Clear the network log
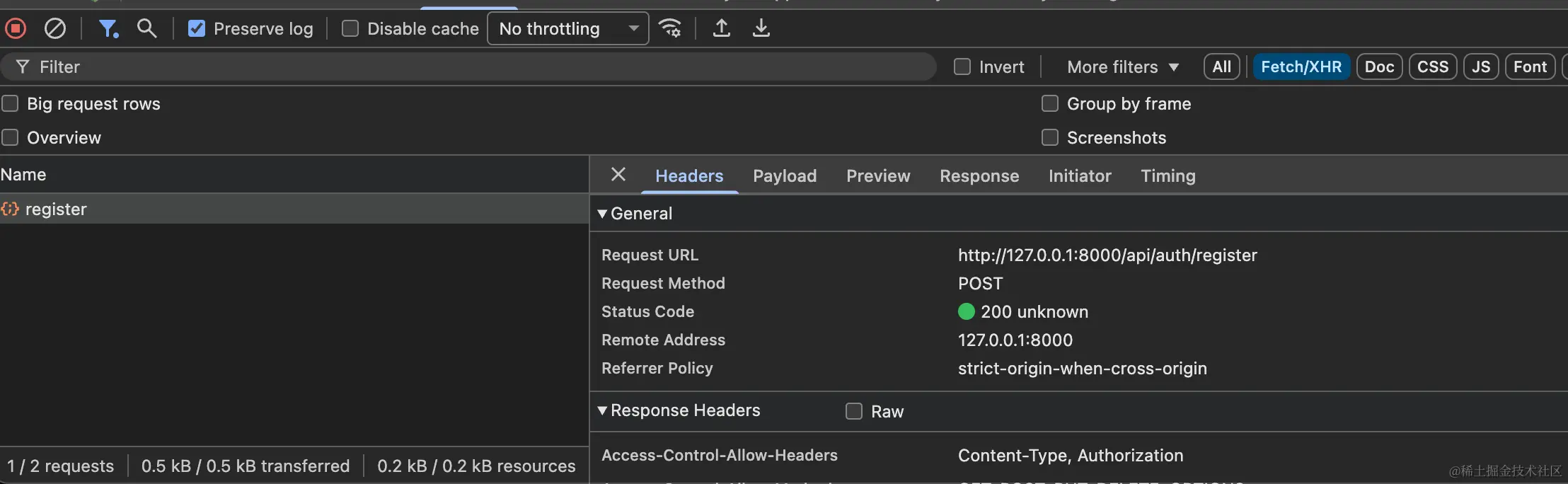Screen dimensions: 1568x484 point(55,28)
